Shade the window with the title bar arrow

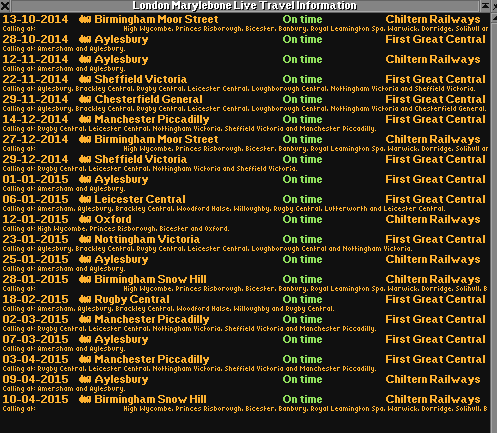(485, 6)
